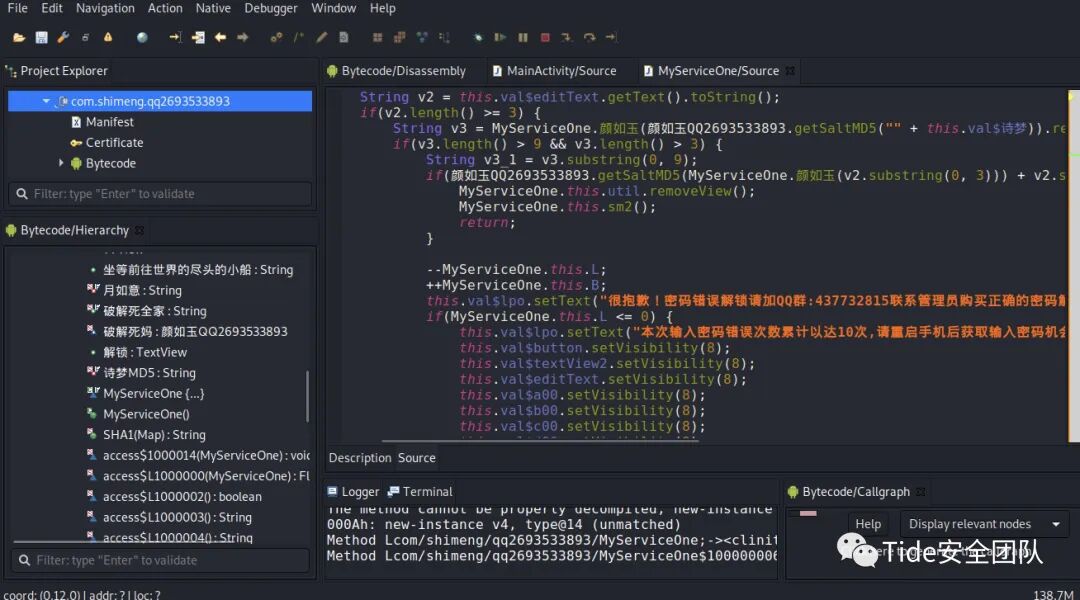Image resolution: width=1080 pixels, height=600 pixels.
Task: Open the wrench options icon in toolbar
Action: tap(63, 37)
